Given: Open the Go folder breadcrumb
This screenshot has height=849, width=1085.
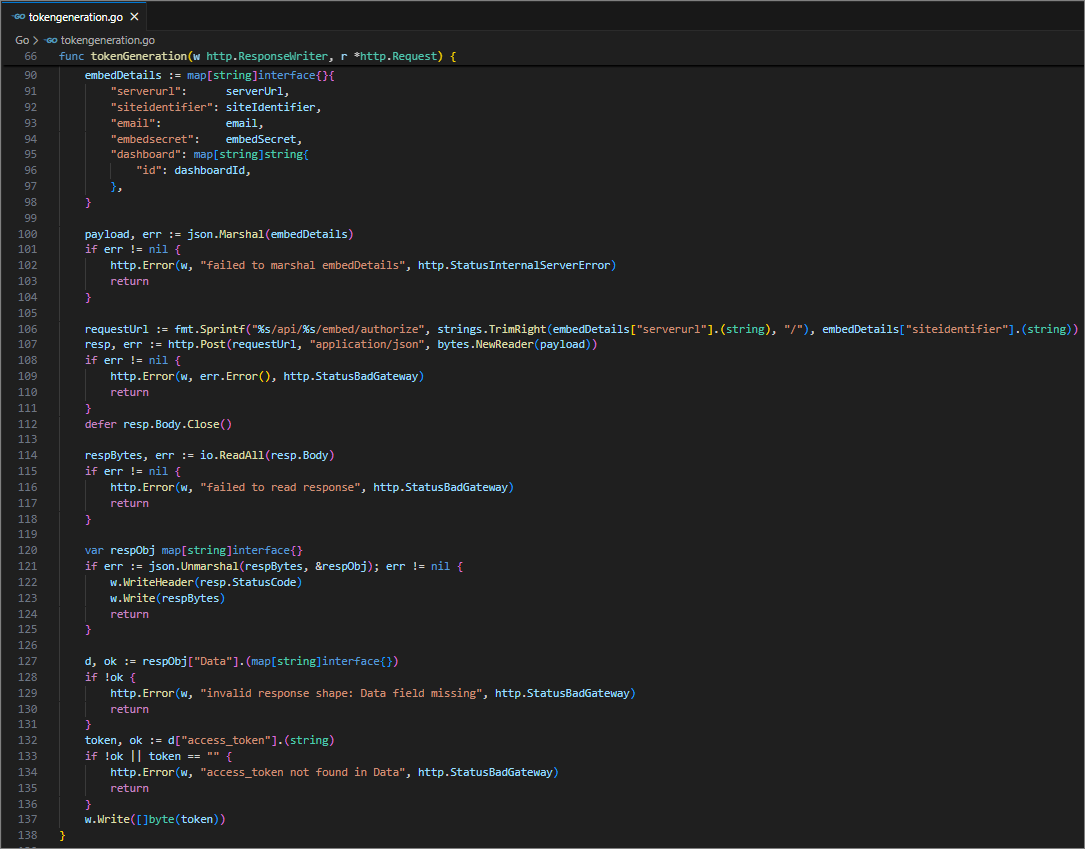Looking at the screenshot, I should (x=22, y=40).
